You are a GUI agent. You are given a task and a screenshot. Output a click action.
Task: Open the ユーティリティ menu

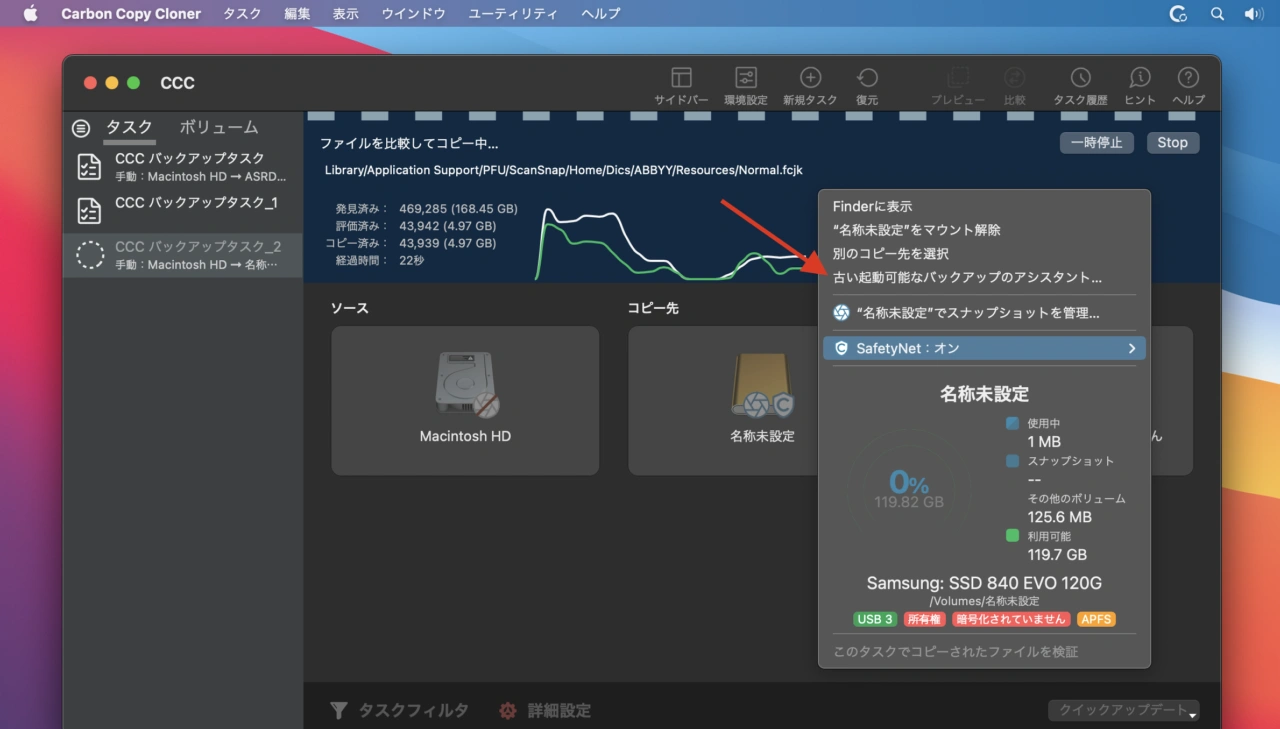[513, 14]
